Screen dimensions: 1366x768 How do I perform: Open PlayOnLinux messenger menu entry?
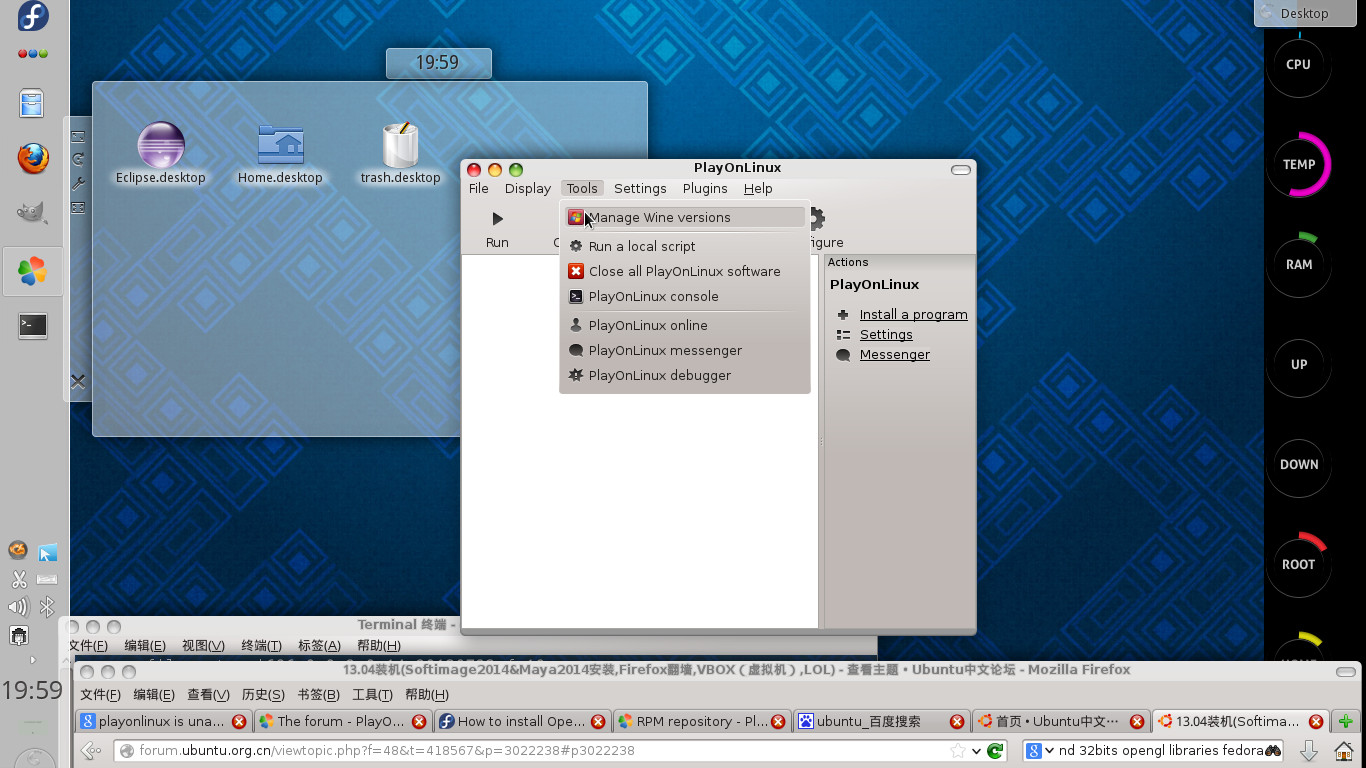[685, 350]
